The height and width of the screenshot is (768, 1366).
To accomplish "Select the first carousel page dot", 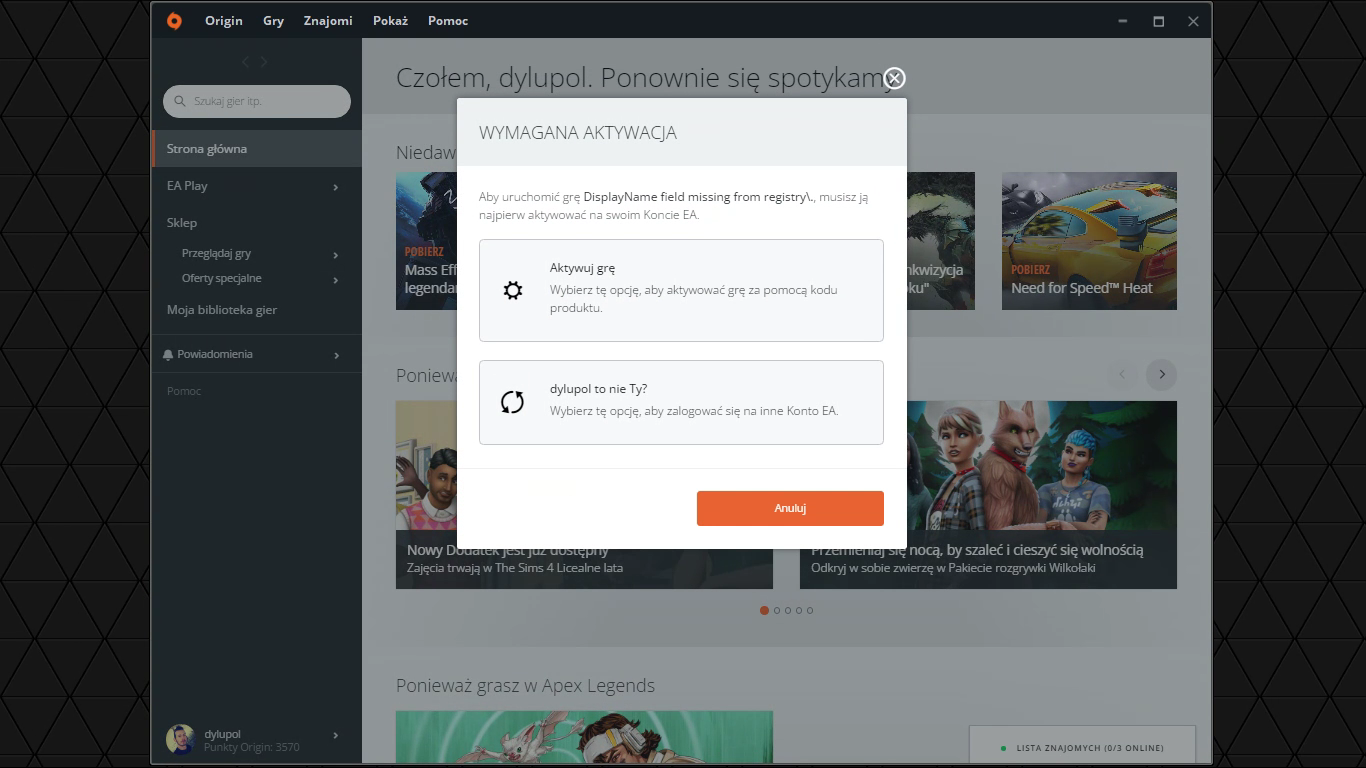I will click(x=765, y=610).
